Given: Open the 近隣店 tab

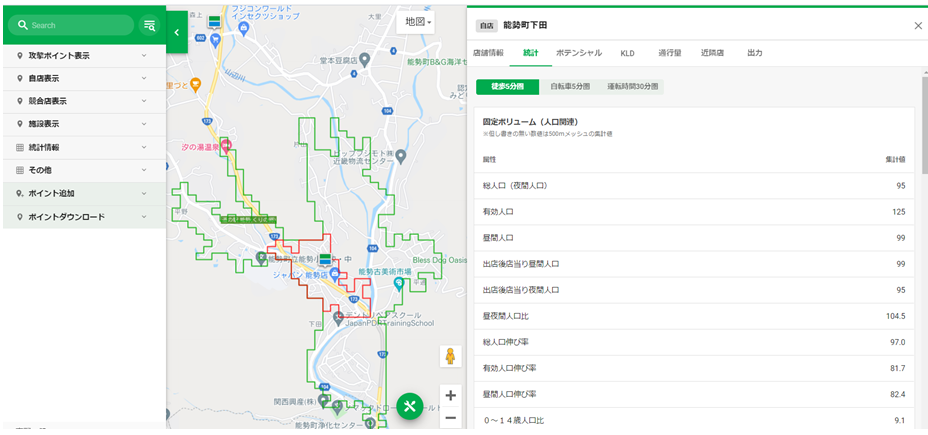Looking at the screenshot, I should pyautogui.click(x=712, y=53).
